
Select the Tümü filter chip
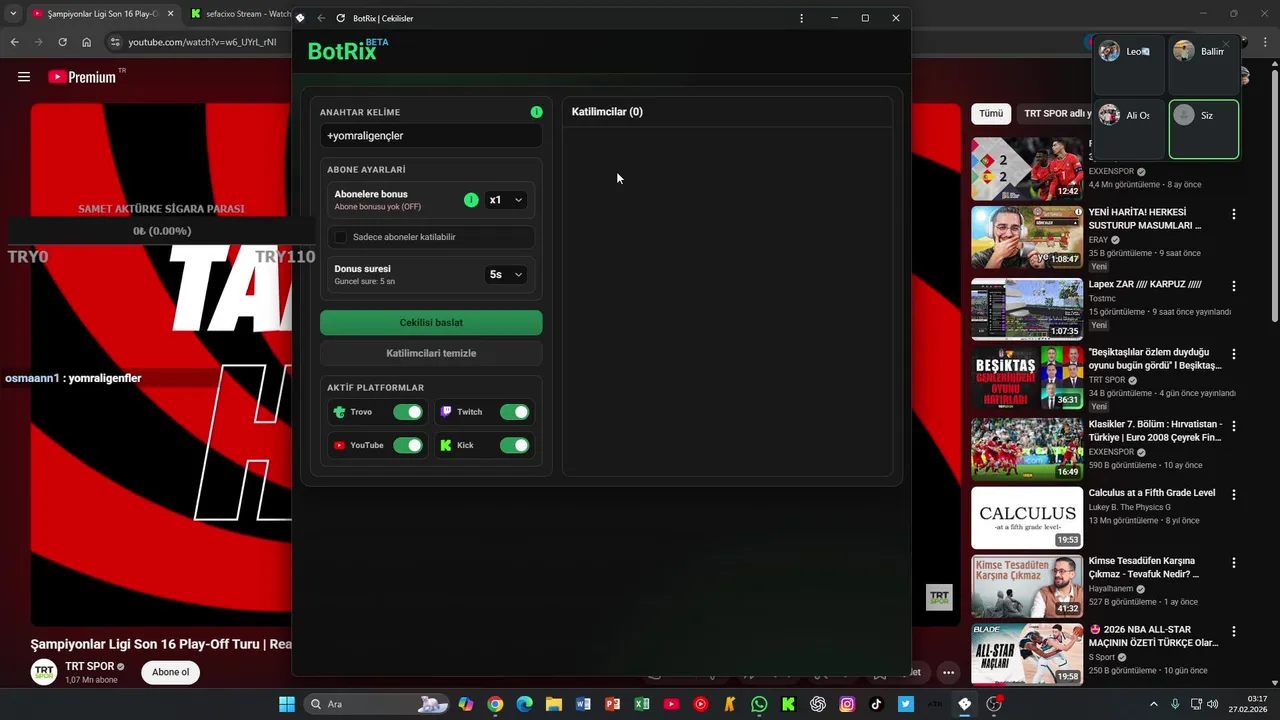(991, 114)
